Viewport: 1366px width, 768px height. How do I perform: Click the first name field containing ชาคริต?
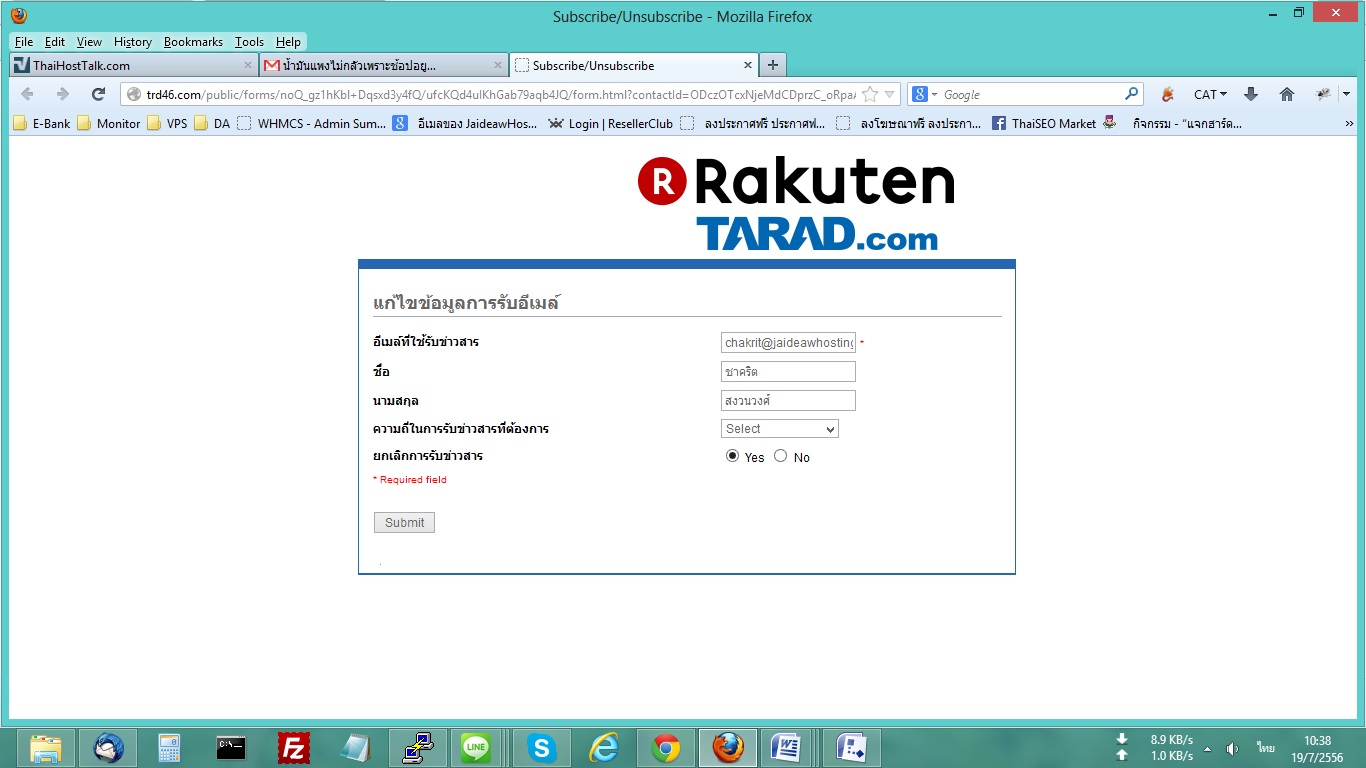point(788,371)
